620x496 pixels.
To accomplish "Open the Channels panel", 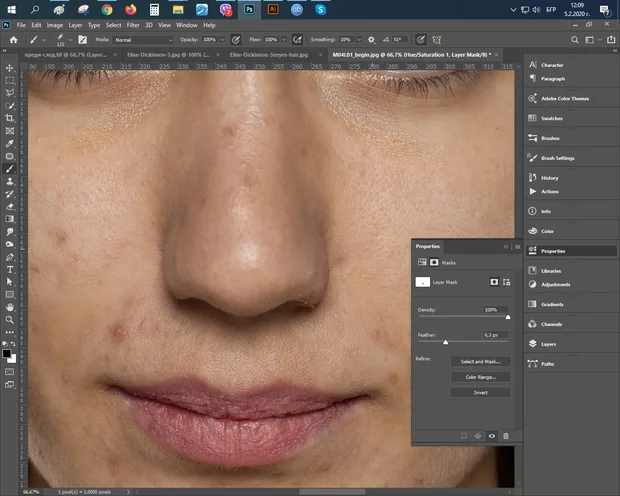I will click(x=551, y=324).
